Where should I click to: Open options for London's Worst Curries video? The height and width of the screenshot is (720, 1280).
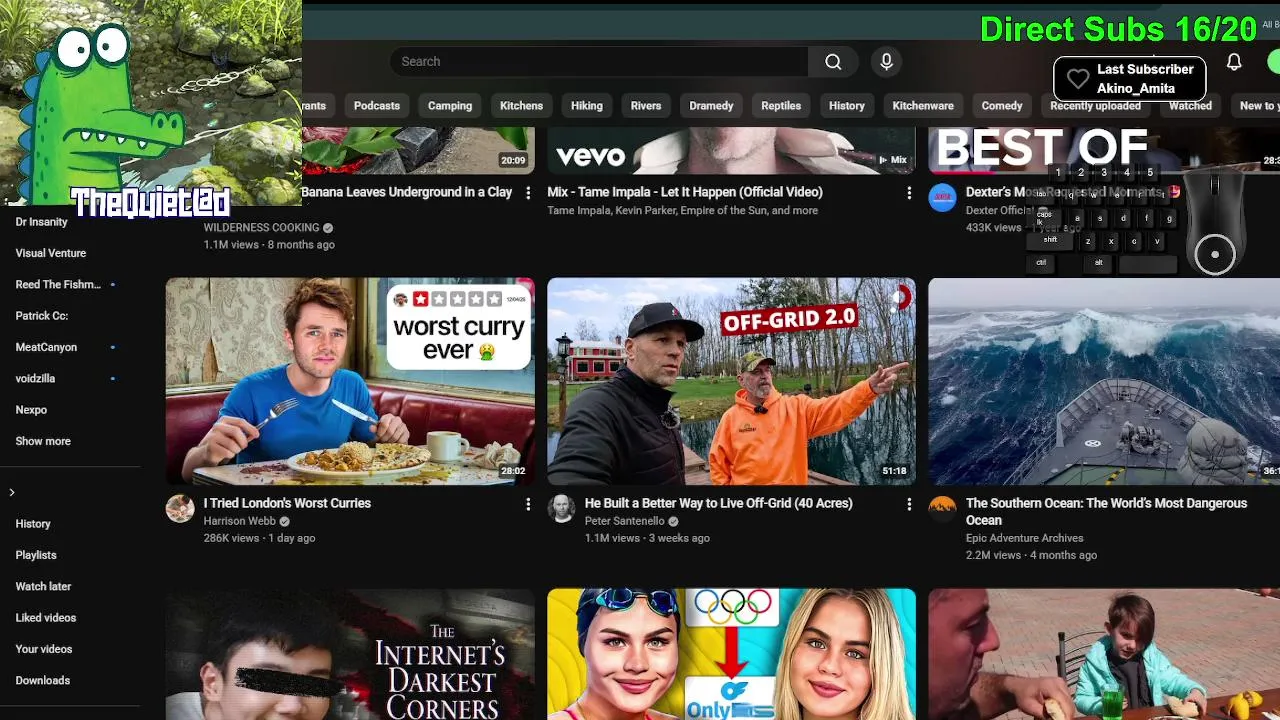[528, 504]
